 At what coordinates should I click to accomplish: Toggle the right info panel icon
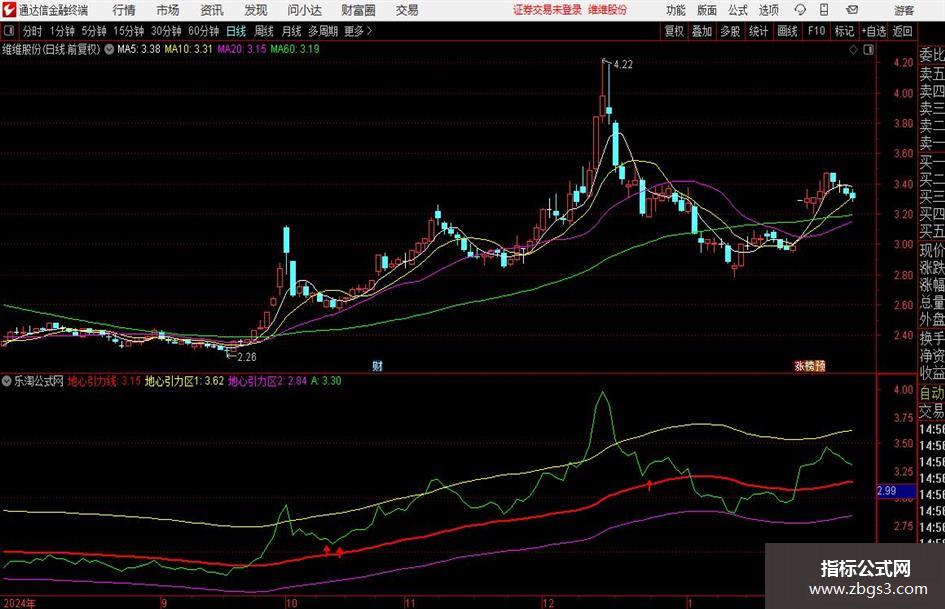(x=868, y=49)
